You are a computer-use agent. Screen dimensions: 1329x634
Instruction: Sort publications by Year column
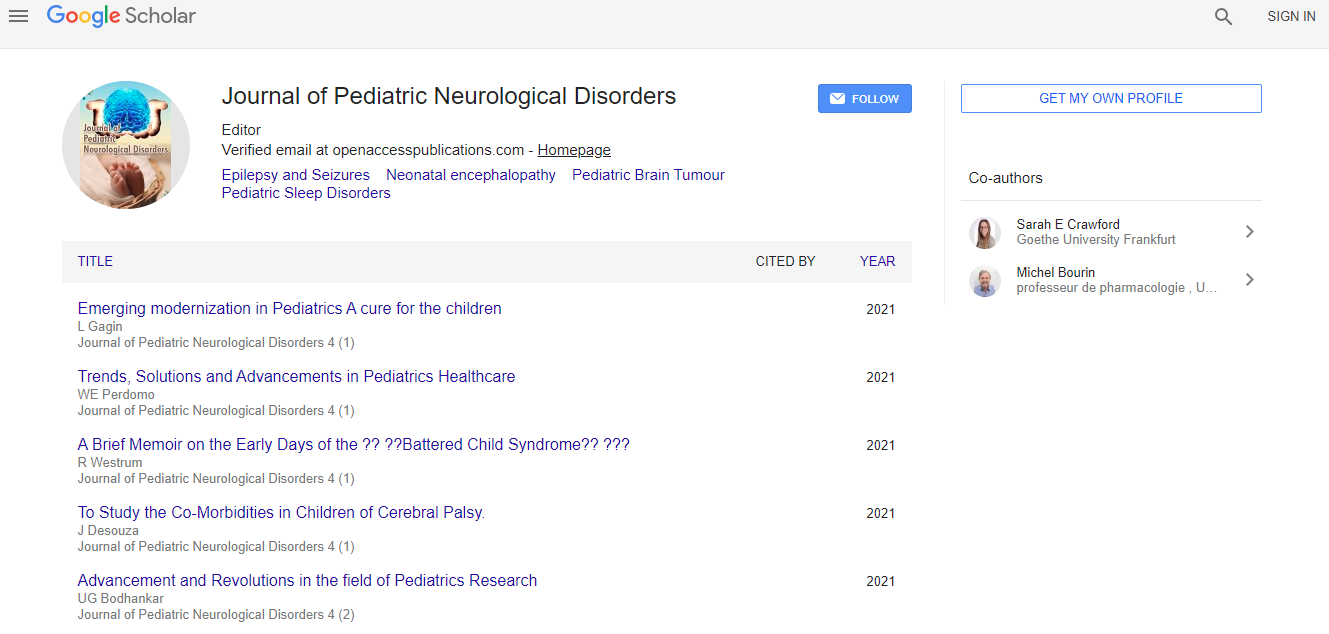click(877, 261)
